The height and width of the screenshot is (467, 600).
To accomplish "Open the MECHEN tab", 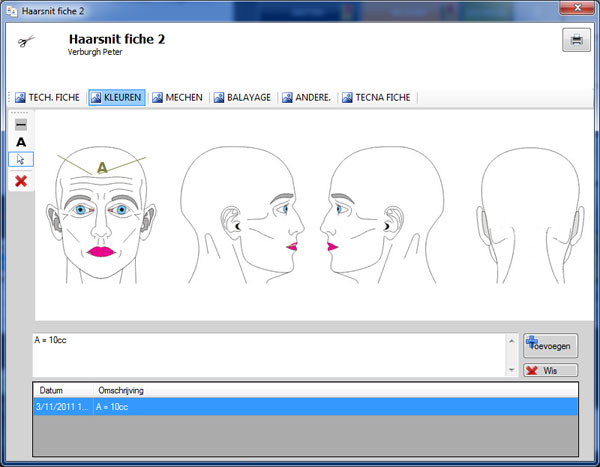I will 178,98.
